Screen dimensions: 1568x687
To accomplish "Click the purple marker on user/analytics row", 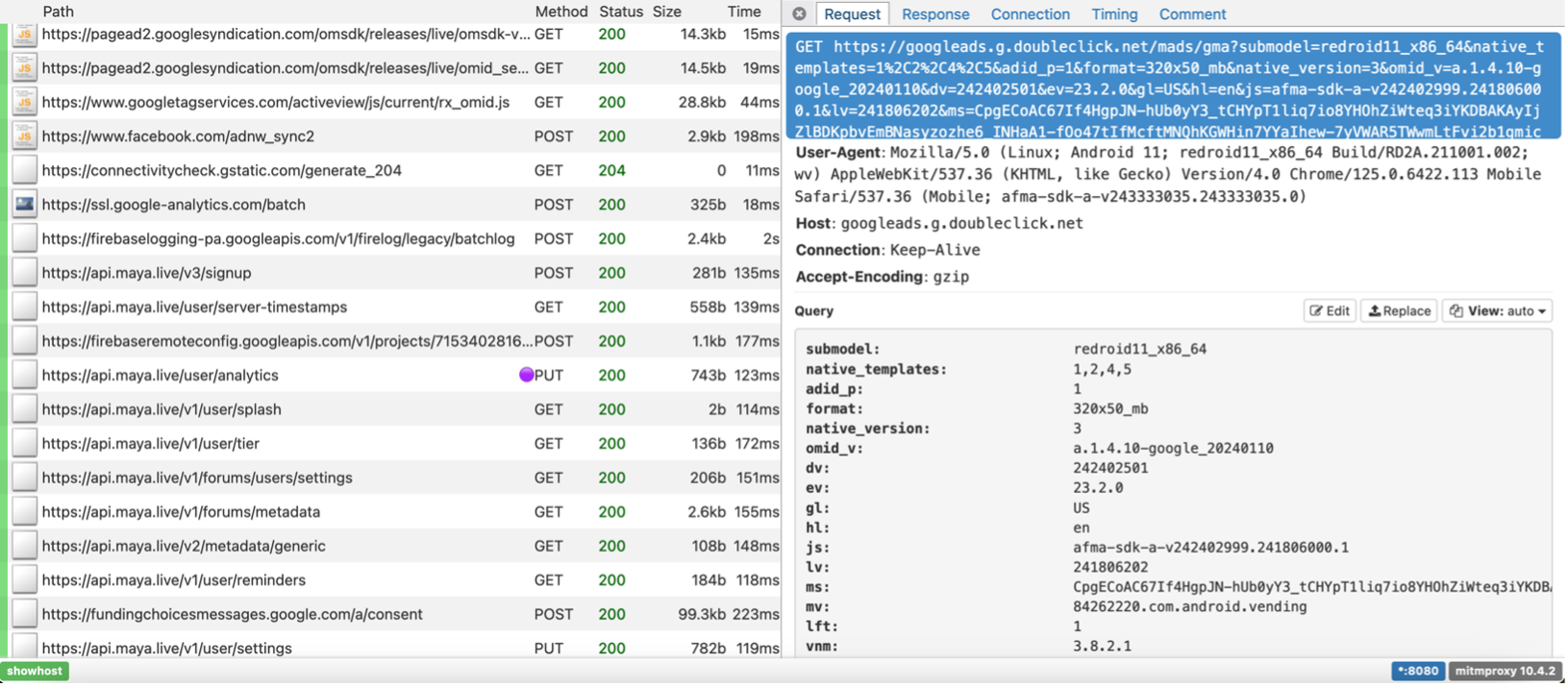I will 526,376.
